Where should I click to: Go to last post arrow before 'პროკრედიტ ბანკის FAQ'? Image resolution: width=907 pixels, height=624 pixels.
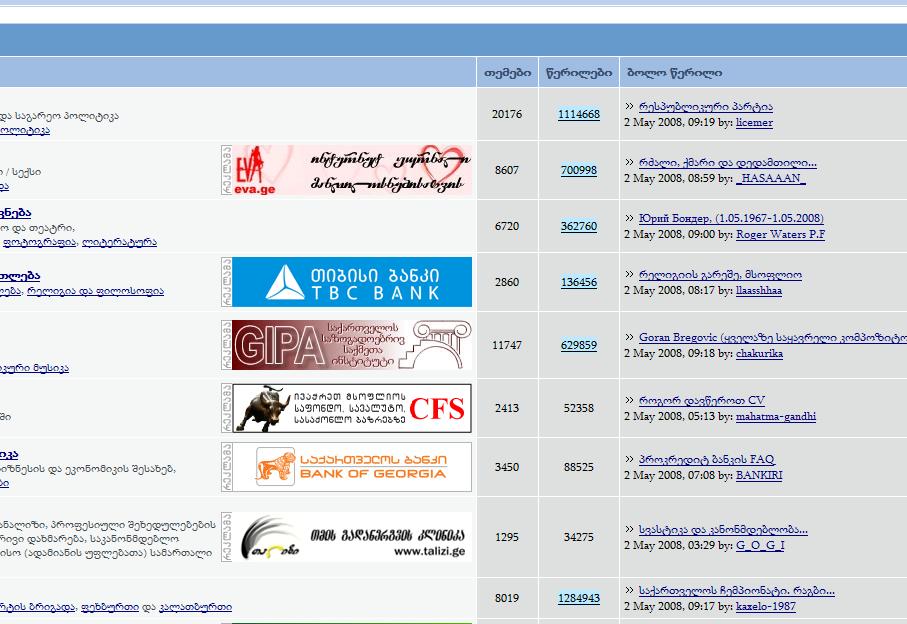629,459
